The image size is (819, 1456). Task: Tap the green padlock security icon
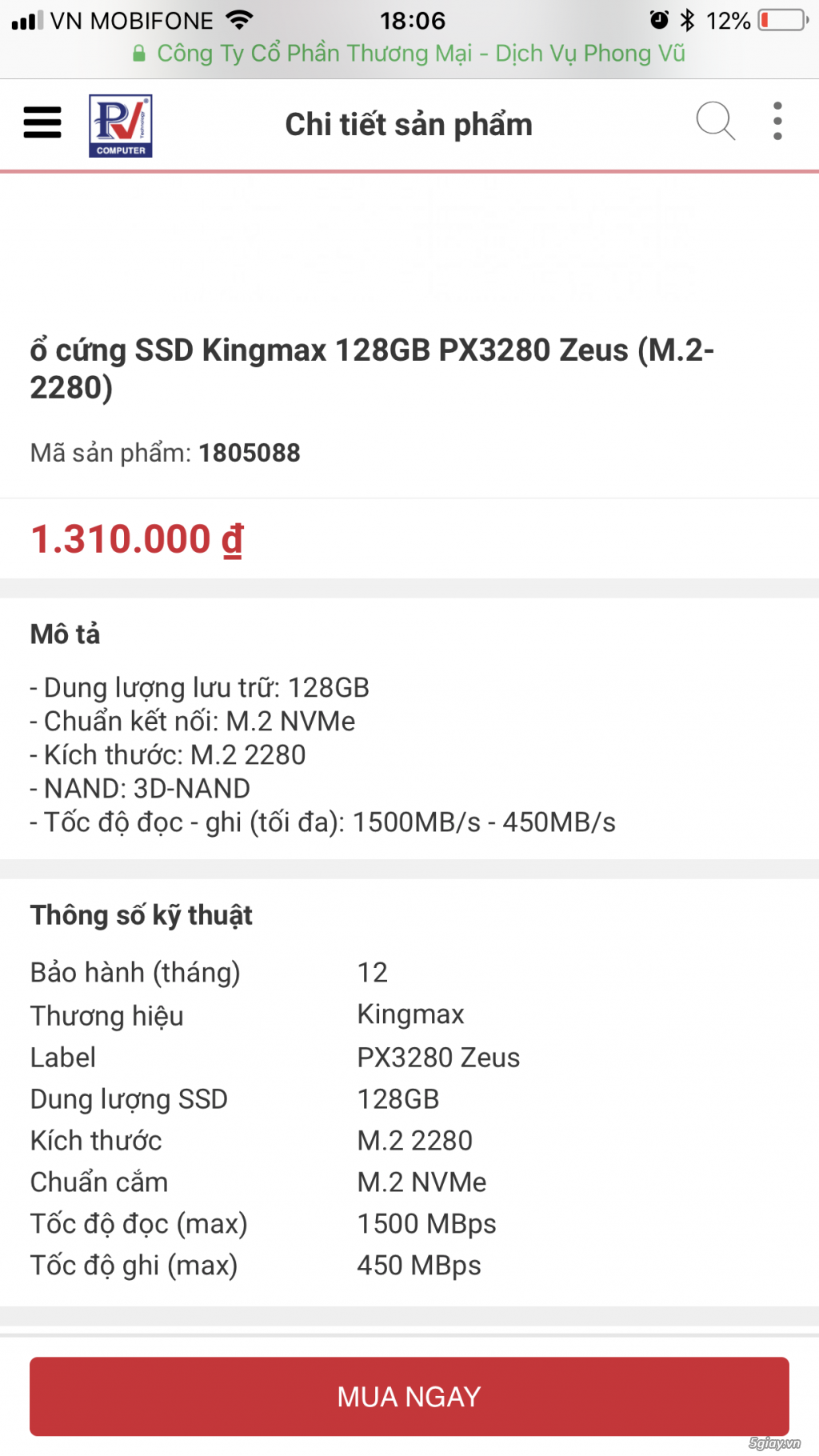coord(139,54)
